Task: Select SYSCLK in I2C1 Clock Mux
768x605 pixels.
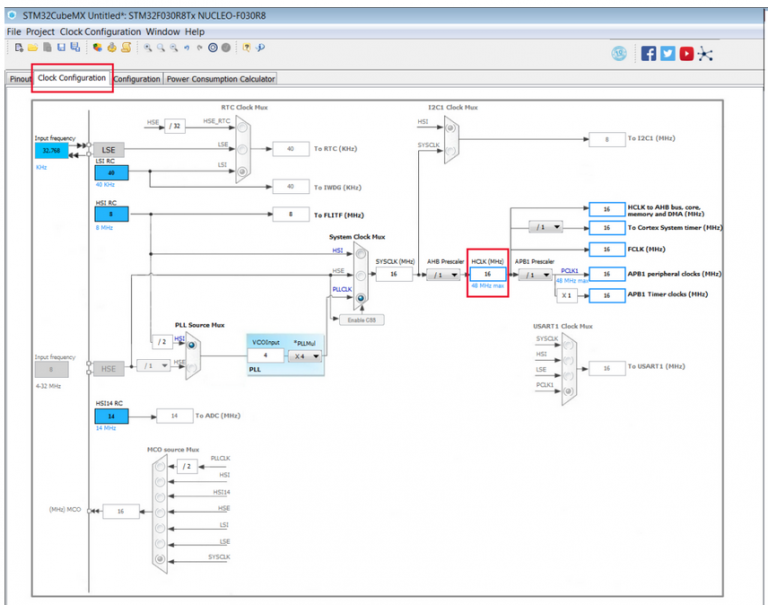Action: click(451, 151)
